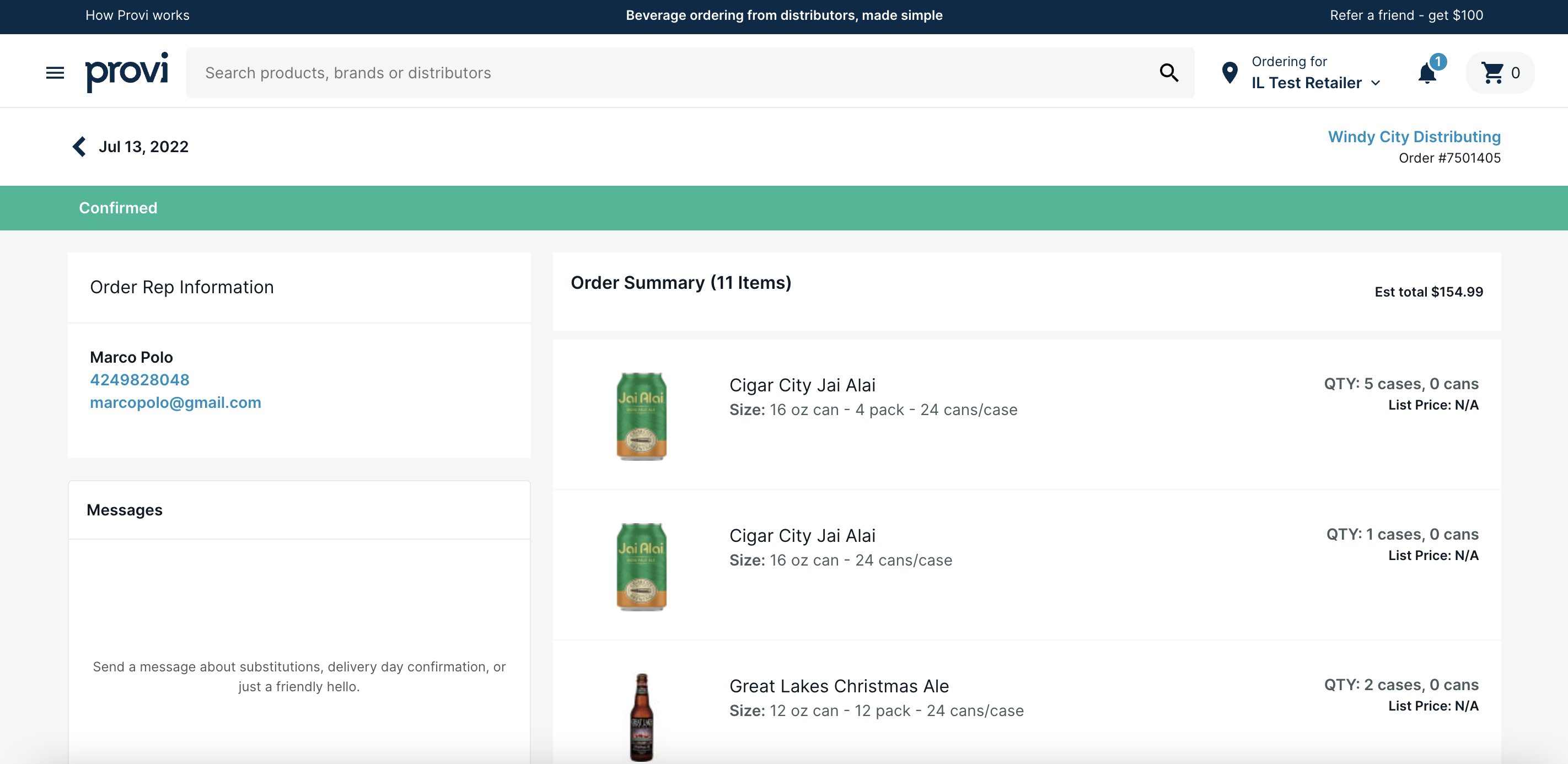Click QTY: 5 cases, 0 cans
The width and height of the screenshot is (1568, 764).
[1401, 384]
